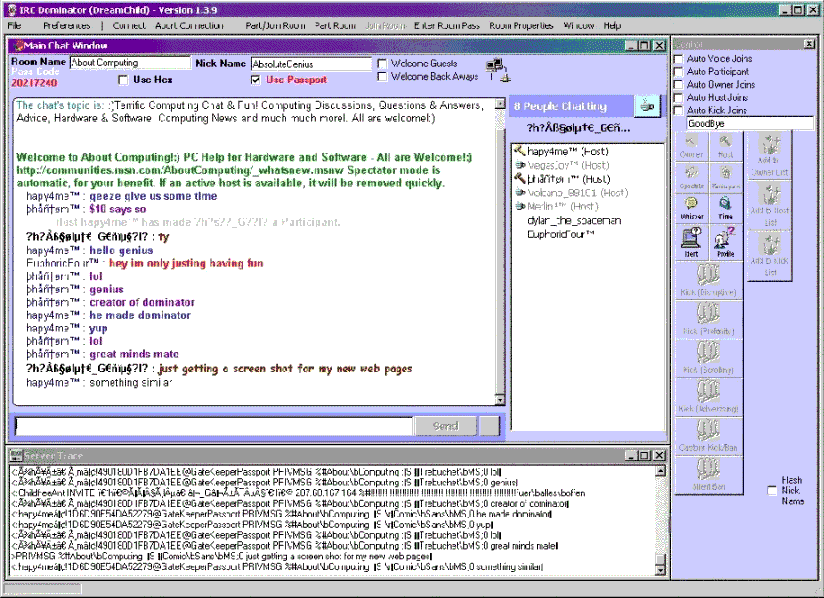Viewport: 824px width, 598px height.
Task: Click the Owner gavel icon
Action: tap(692, 147)
